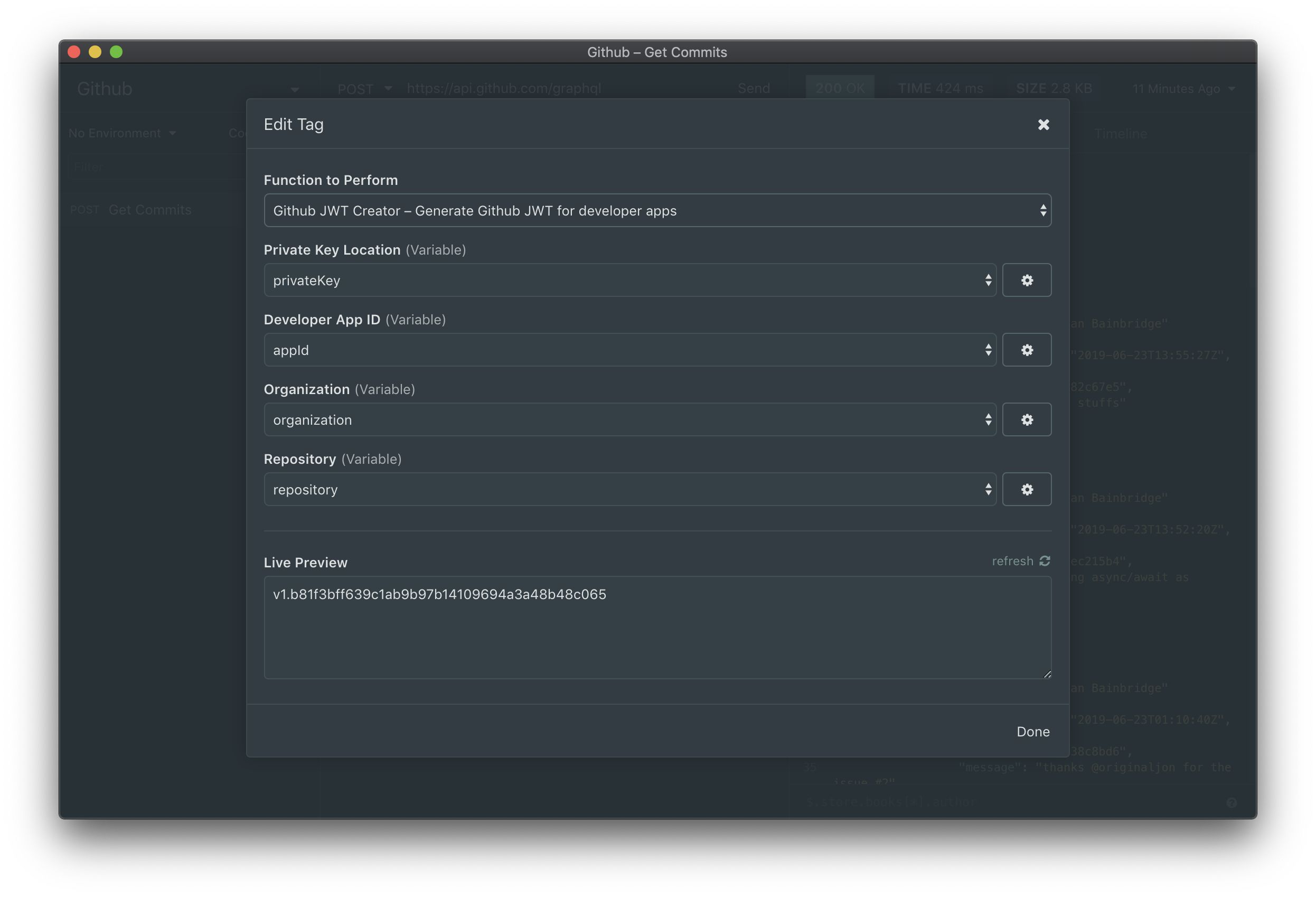The width and height of the screenshot is (1316, 897).
Task: Expand the Repository variable dropdown
Action: coord(629,489)
